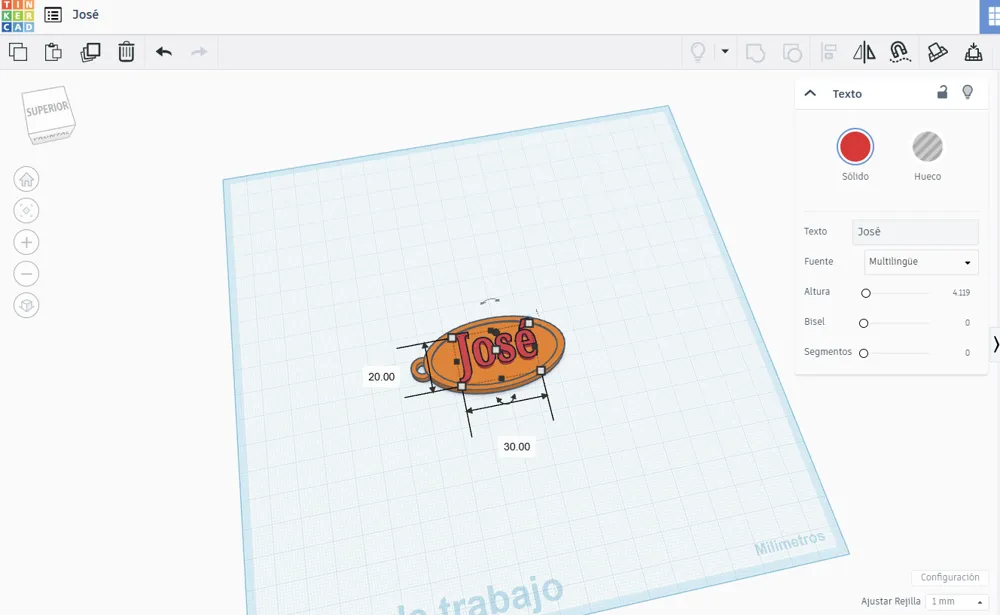Image resolution: width=1000 pixels, height=615 pixels.
Task: Click the Altura value 4.119
Action: 961,292
